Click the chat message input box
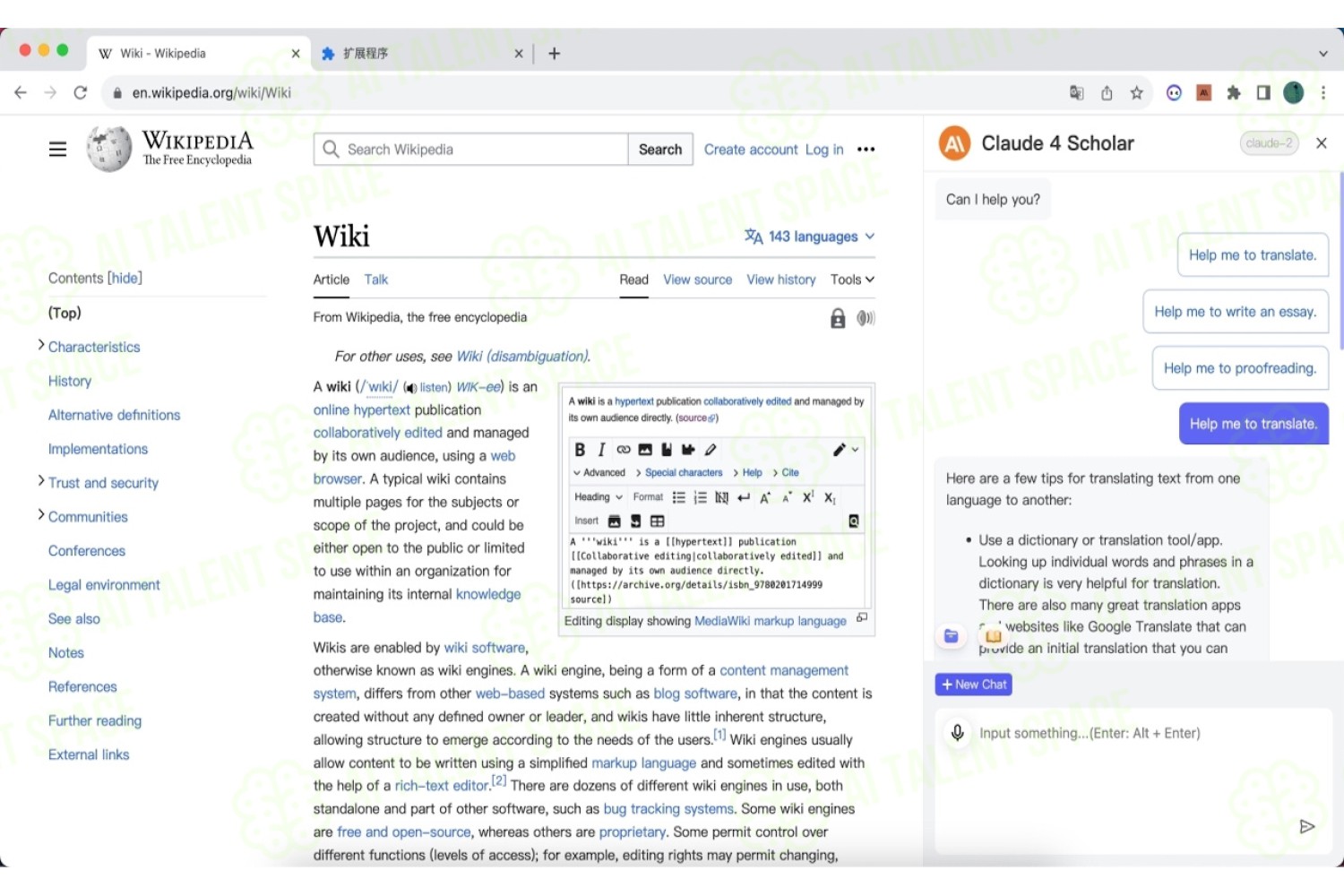The height and width of the screenshot is (896, 1344). (1133, 780)
